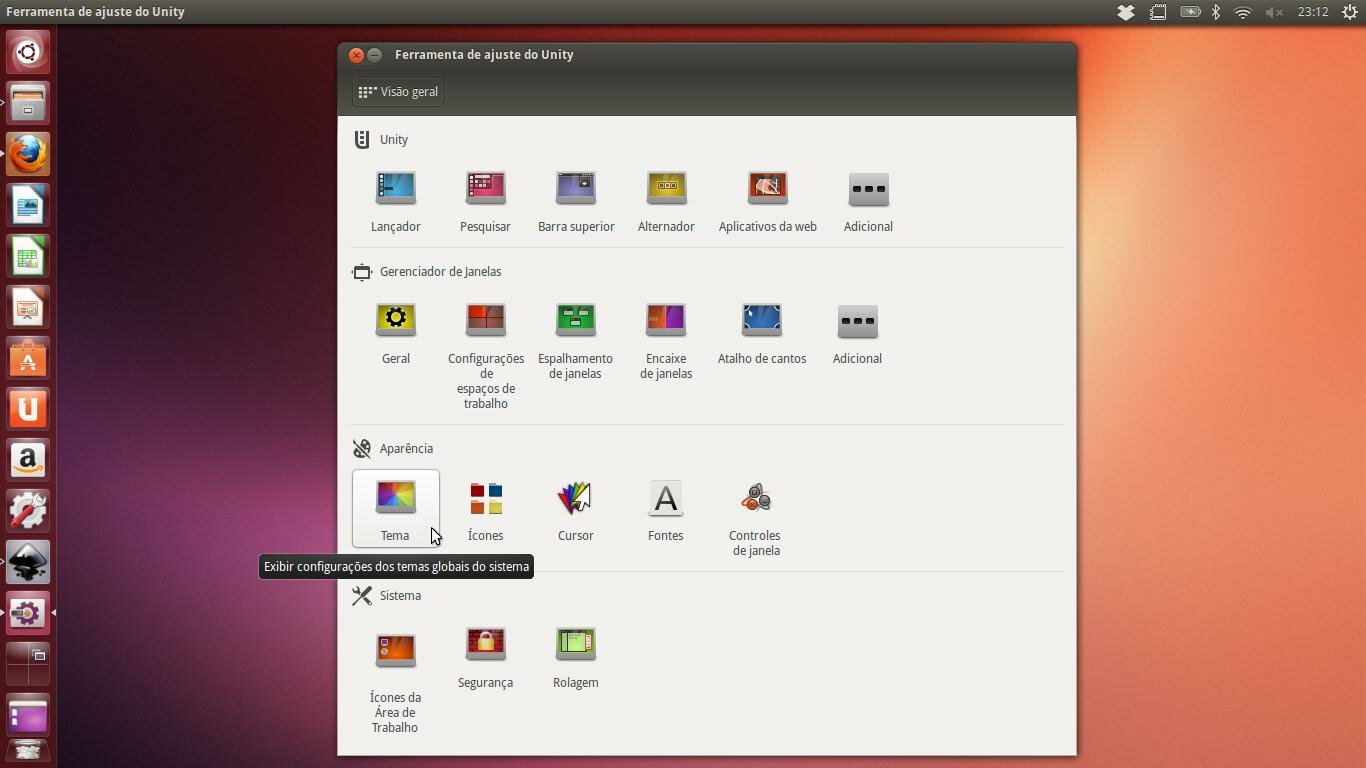Open Espalhamento de janelas settings

coord(576,320)
